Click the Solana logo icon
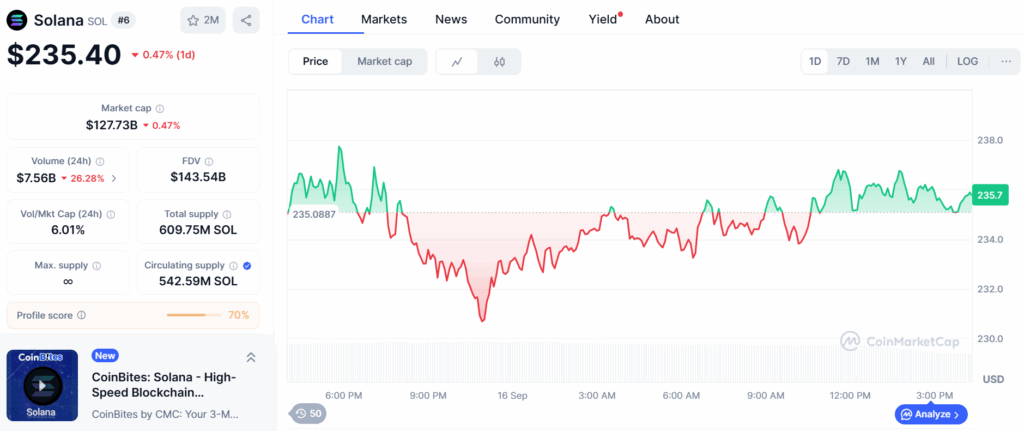 (x=17, y=20)
